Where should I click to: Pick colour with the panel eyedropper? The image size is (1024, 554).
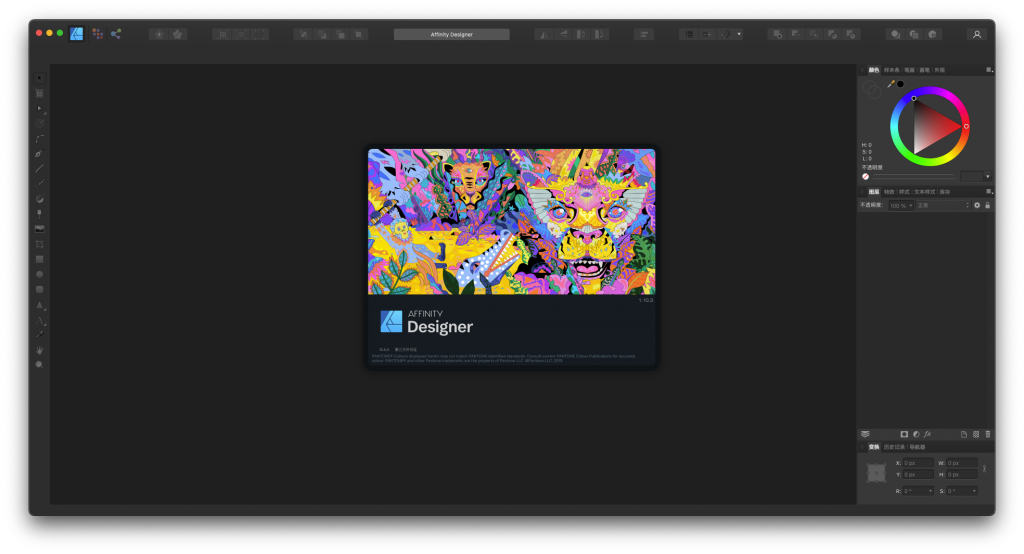pos(891,84)
